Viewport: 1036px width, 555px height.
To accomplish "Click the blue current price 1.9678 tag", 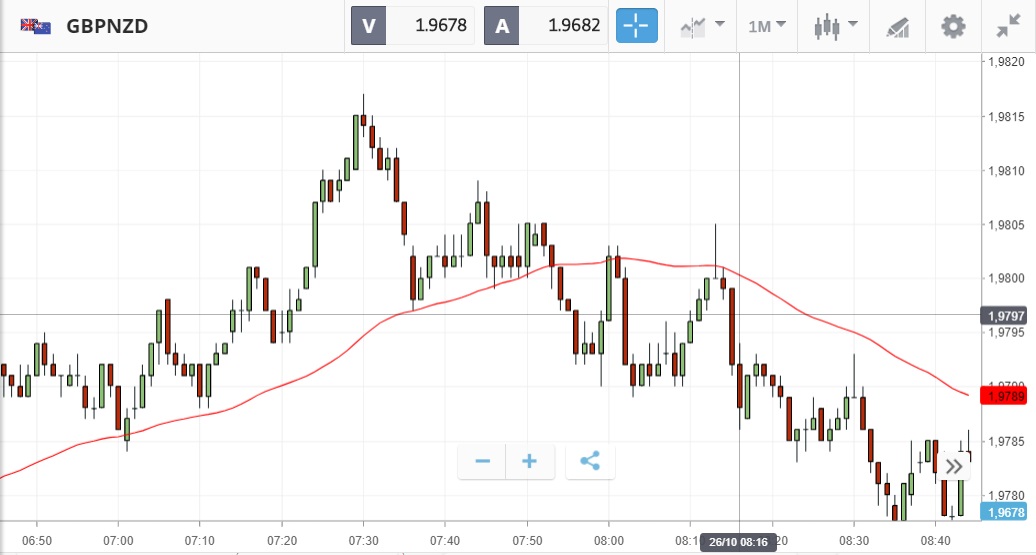I will 1004,512.
